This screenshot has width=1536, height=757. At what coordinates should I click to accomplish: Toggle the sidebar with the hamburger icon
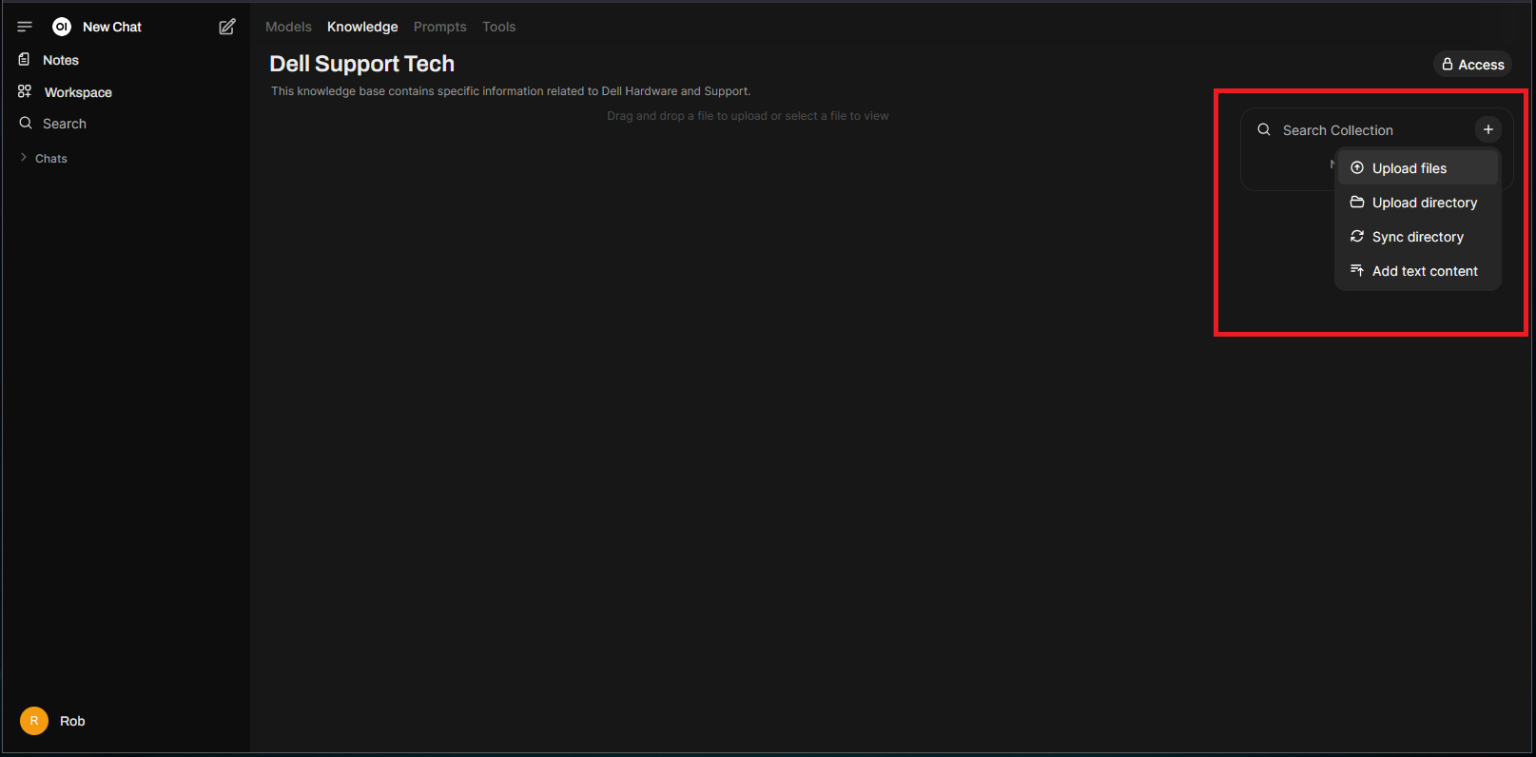click(x=25, y=27)
